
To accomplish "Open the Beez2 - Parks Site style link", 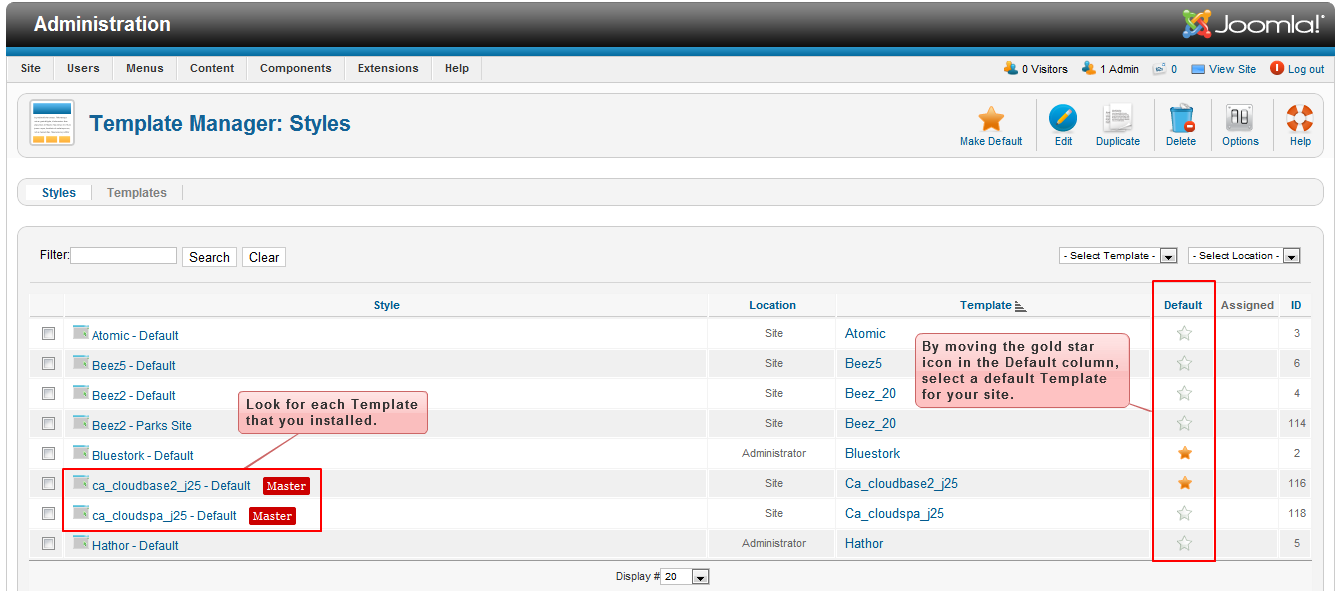I will [142, 426].
